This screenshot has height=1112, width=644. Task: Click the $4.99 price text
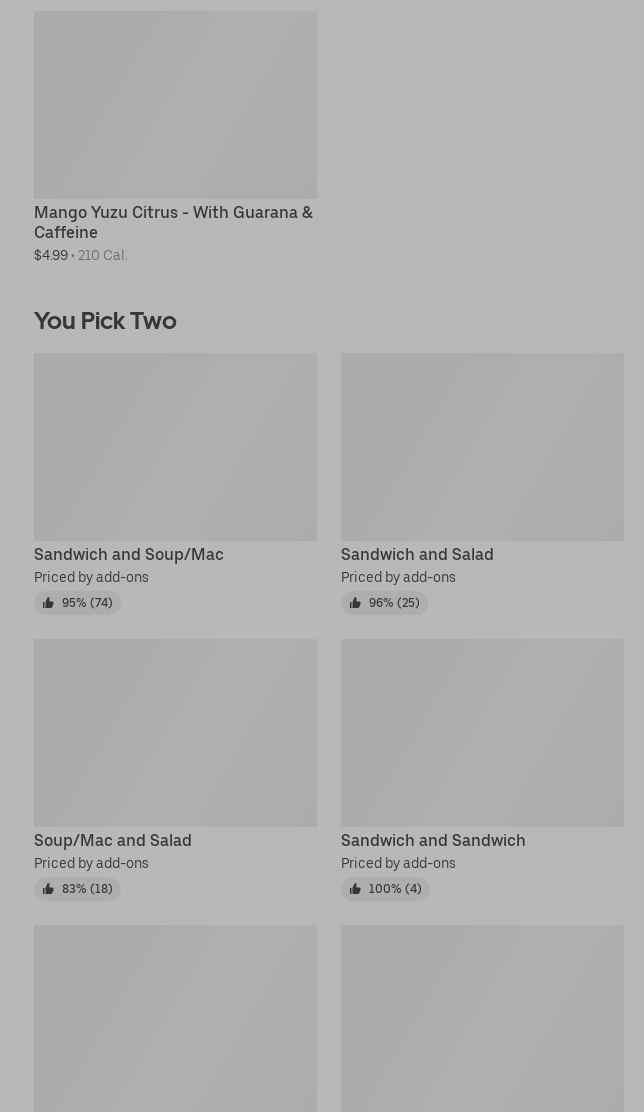click(x=51, y=255)
